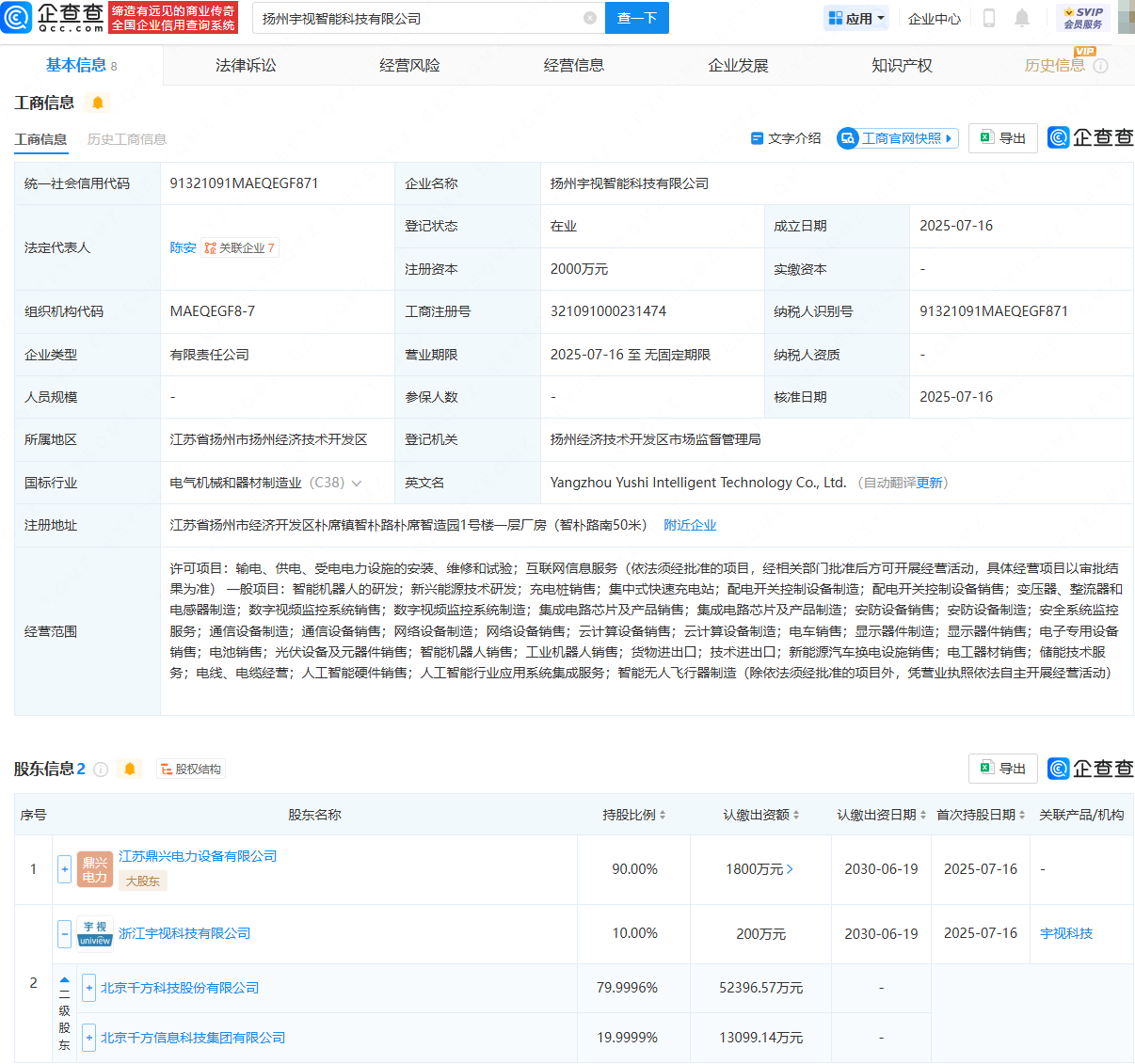Viewport: 1135px width, 1064px height.
Task: Open 股权结构 button
Action: (191, 770)
